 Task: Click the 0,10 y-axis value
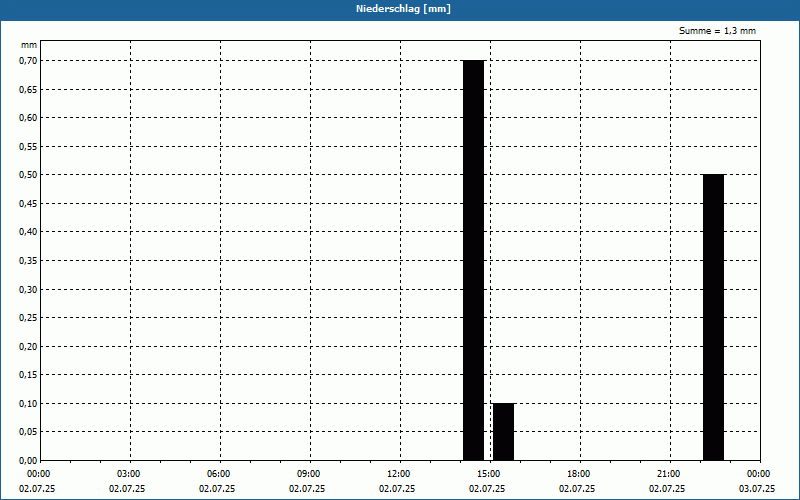28,404
